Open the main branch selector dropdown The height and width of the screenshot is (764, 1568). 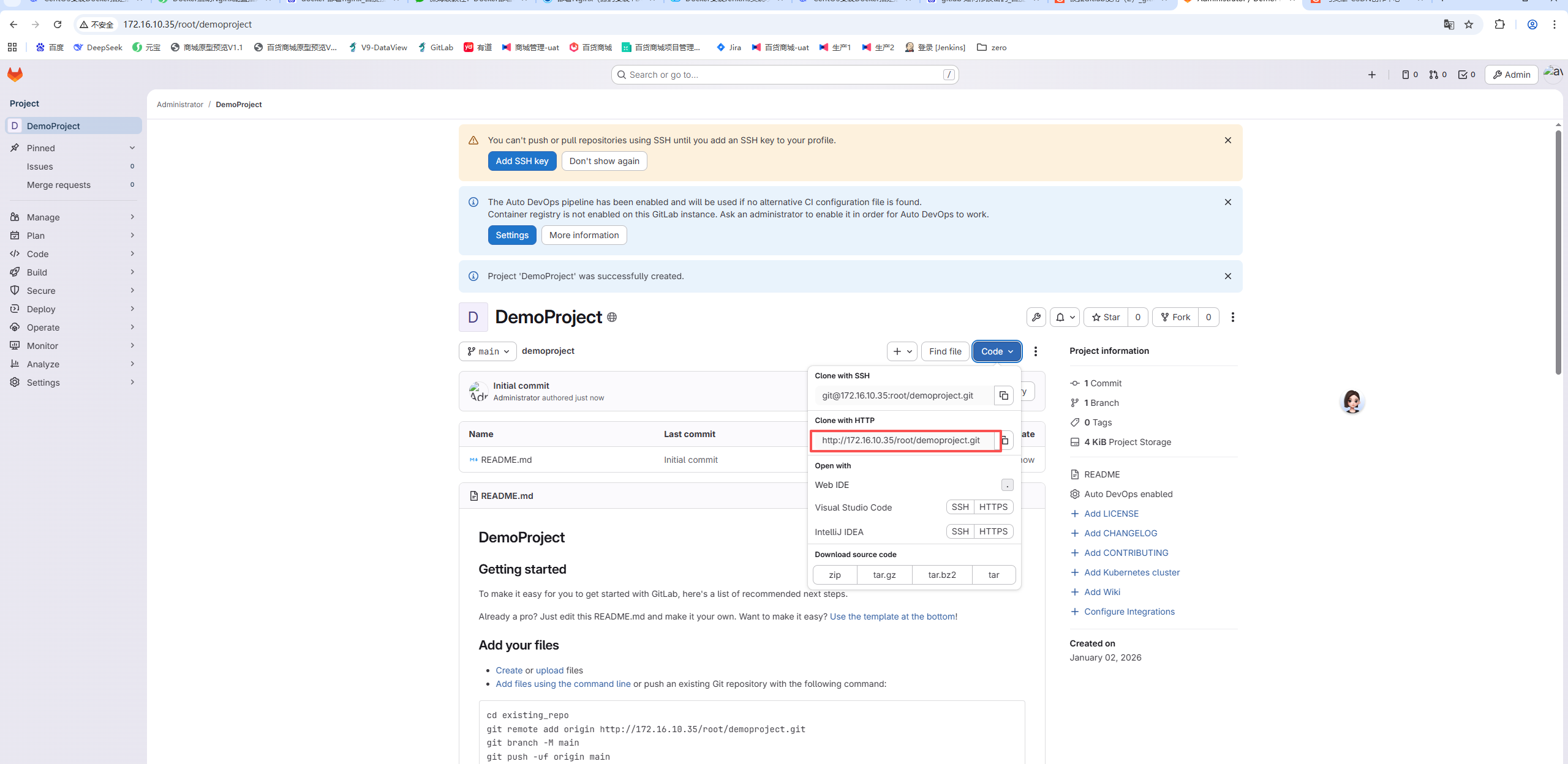point(488,351)
